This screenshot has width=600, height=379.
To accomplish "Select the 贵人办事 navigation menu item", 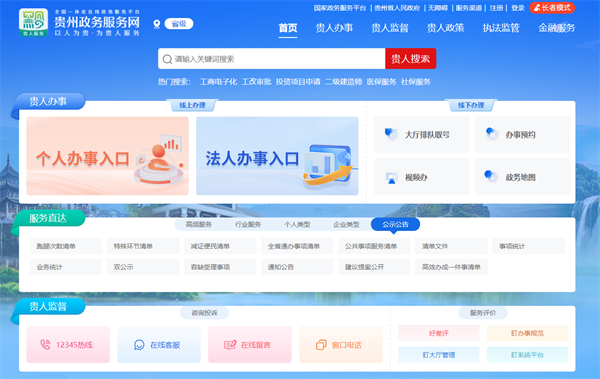I will click(x=334, y=28).
